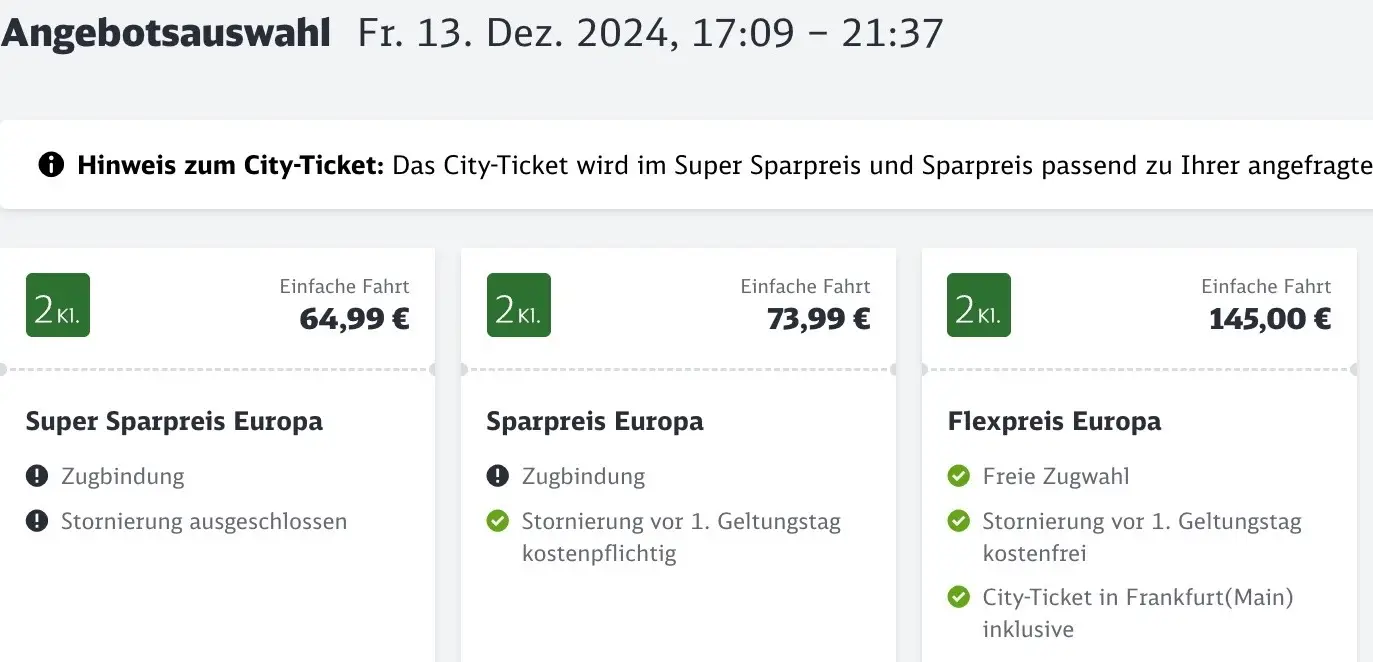This screenshot has height=662, width=1373.
Task: Click the Zugbindung warning icon under Sparpreis Europa
Action: point(498,476)
